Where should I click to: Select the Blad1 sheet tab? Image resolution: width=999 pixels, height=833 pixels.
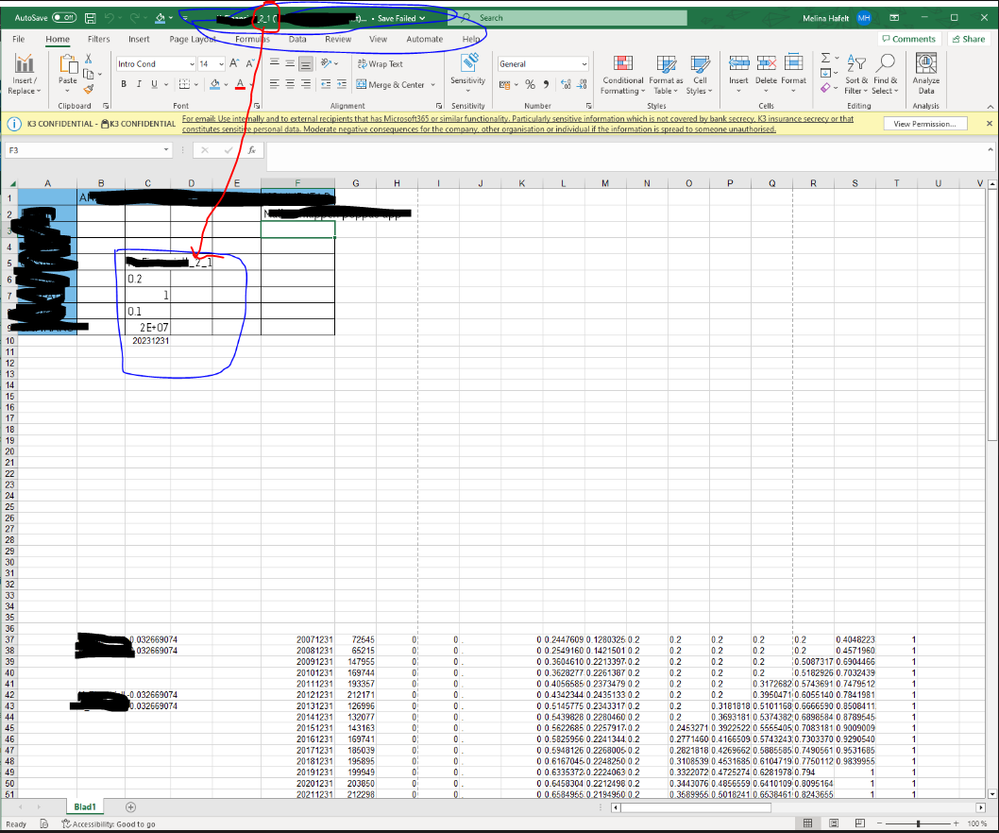click(85, 807)
